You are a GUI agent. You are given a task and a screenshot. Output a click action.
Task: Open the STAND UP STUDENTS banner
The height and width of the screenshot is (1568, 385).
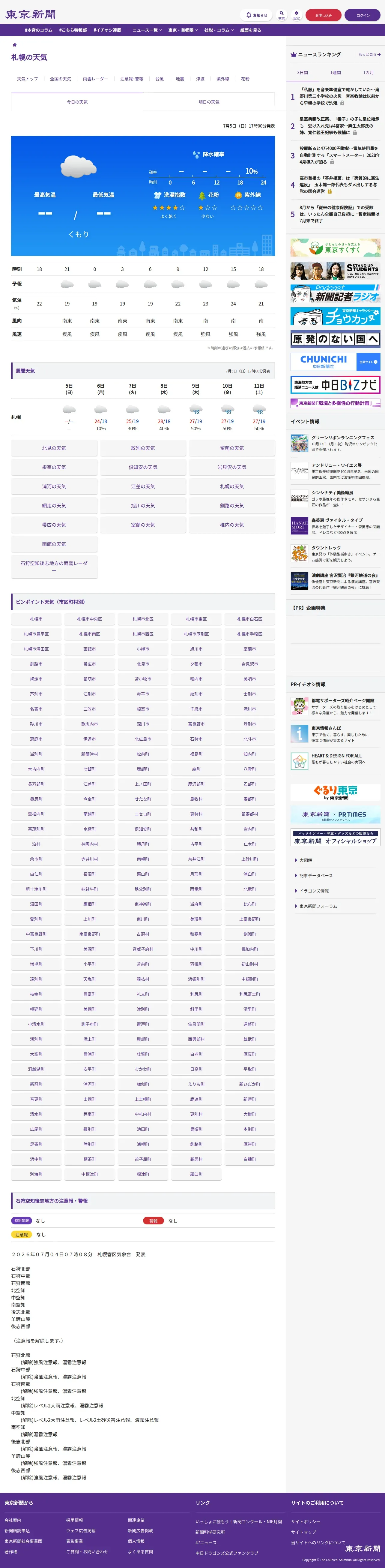pyautogui.click(x=335, y=271)
